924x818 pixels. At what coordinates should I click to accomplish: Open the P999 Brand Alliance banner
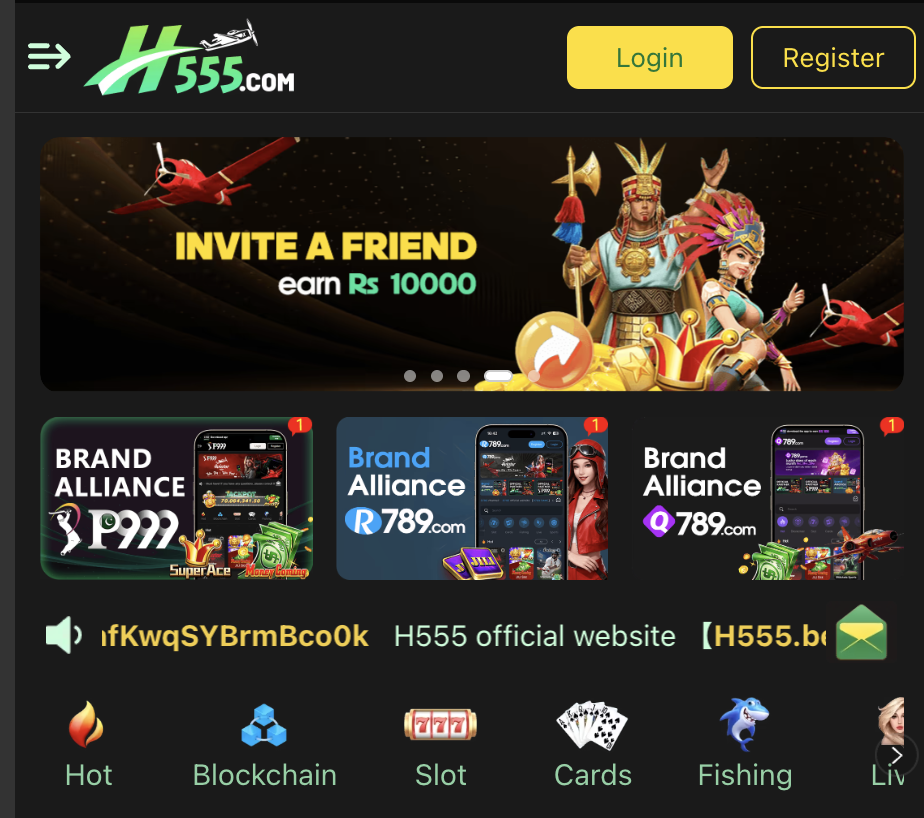click(176, 498)
